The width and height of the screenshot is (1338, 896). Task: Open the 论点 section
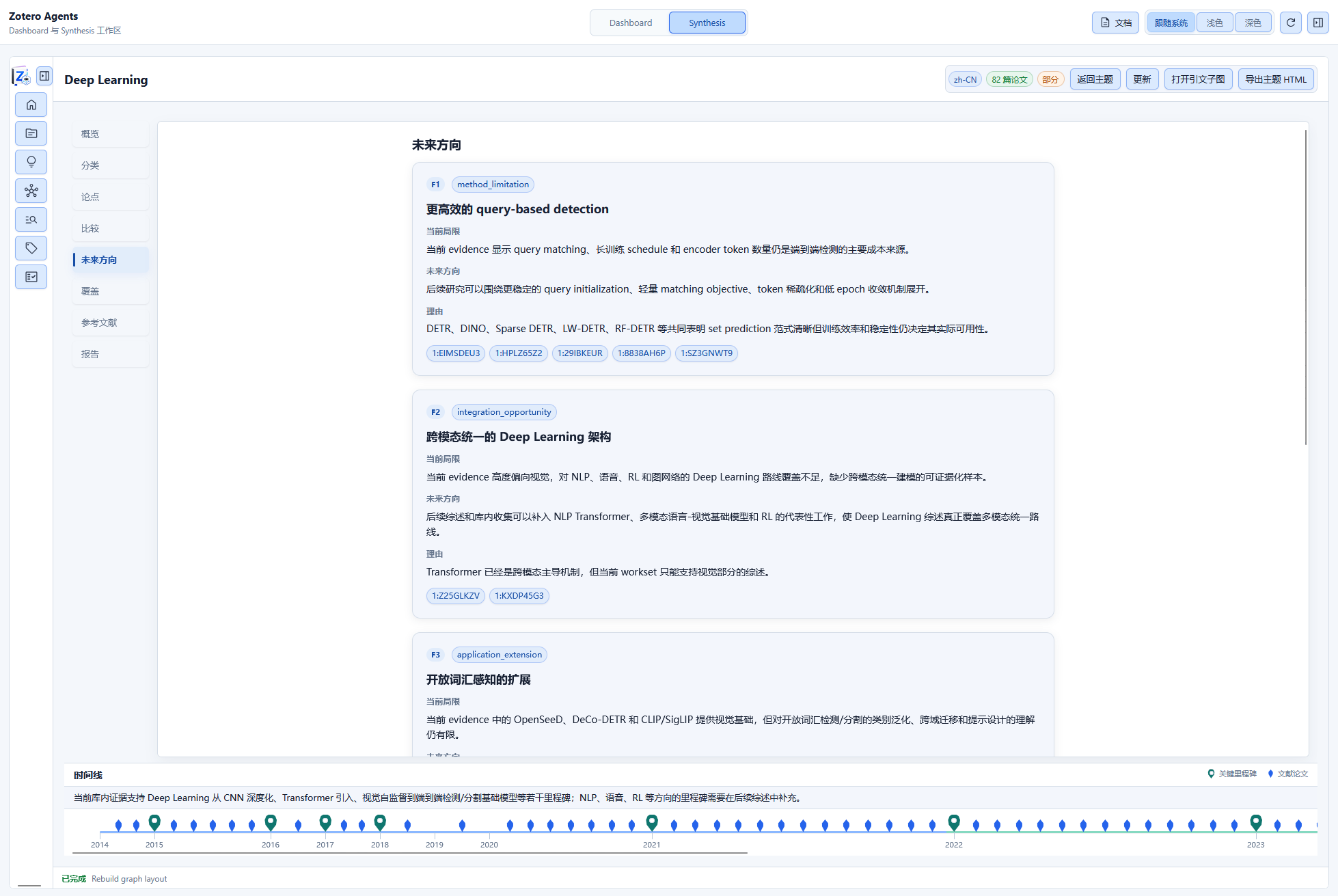111,197
